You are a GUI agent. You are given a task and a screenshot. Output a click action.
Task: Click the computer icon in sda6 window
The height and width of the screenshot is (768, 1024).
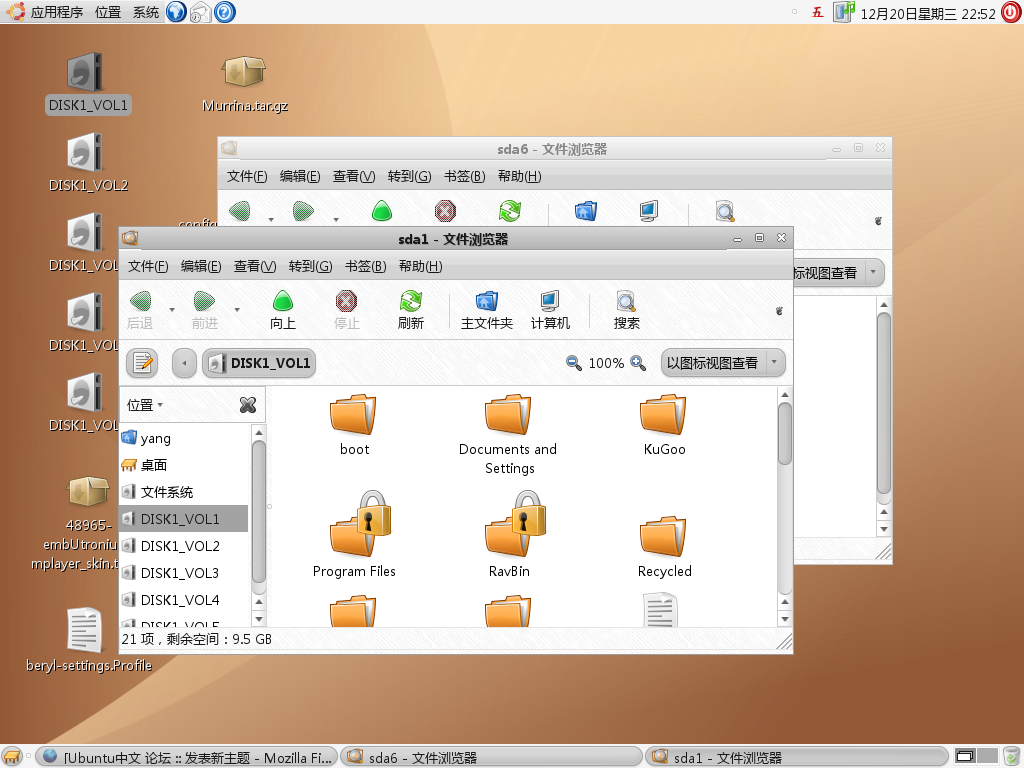pos(648,211)
